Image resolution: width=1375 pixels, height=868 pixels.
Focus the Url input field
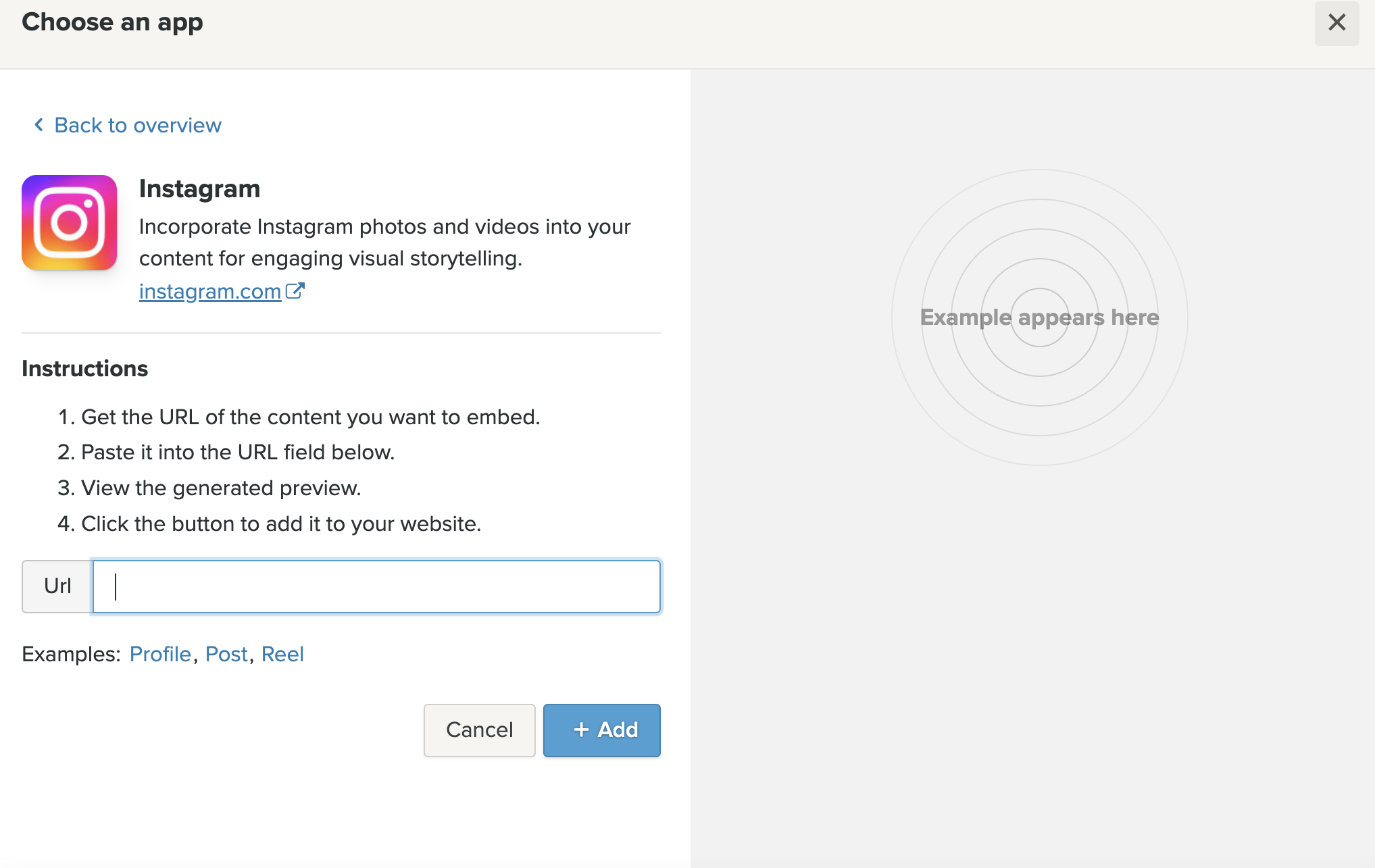tap(376, 586)
